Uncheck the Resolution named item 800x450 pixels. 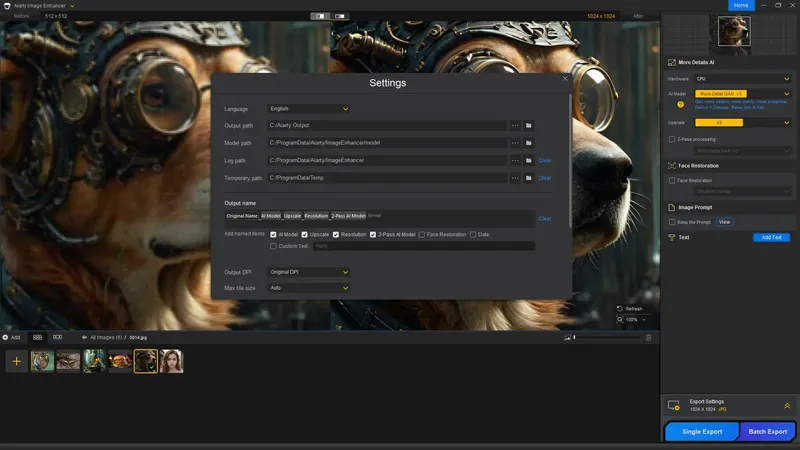(x=336, y=235)
